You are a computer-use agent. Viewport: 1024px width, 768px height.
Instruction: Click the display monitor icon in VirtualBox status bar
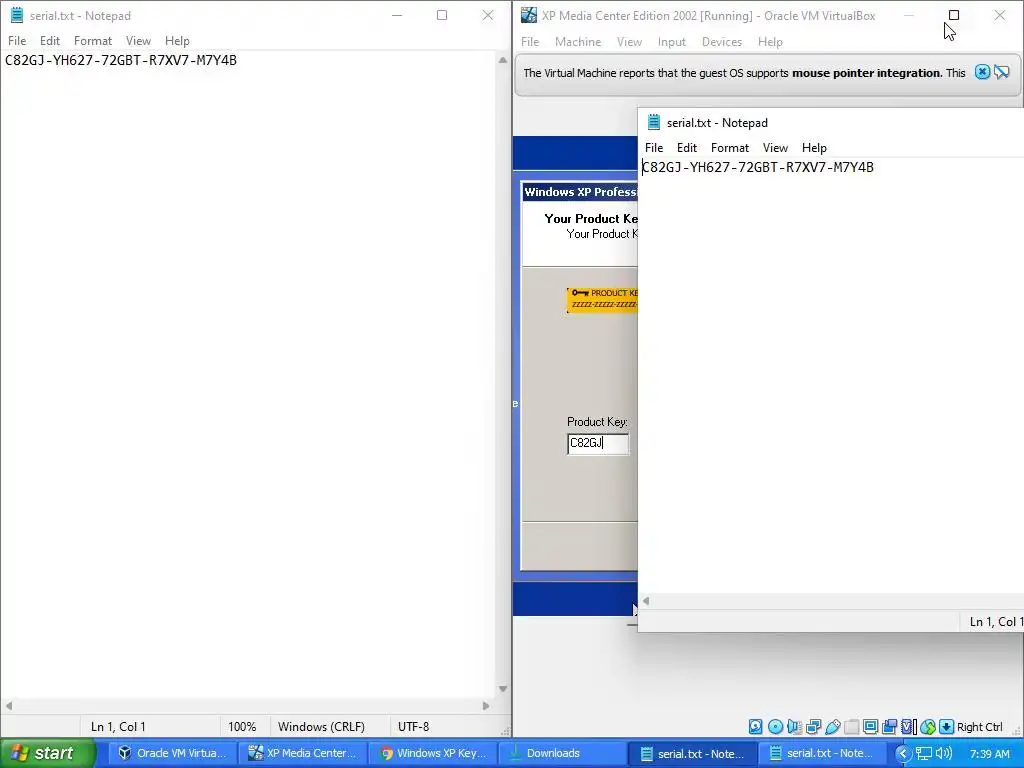871,727
